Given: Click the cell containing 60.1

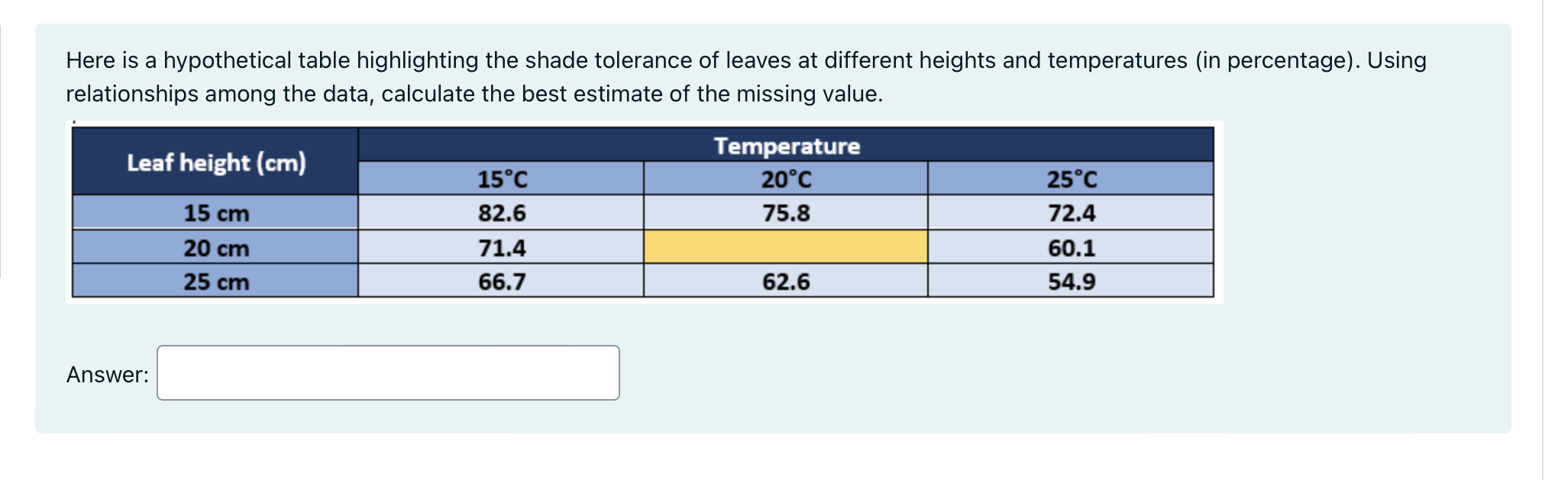Looking at the screenshot, I should pos(1069,247).
